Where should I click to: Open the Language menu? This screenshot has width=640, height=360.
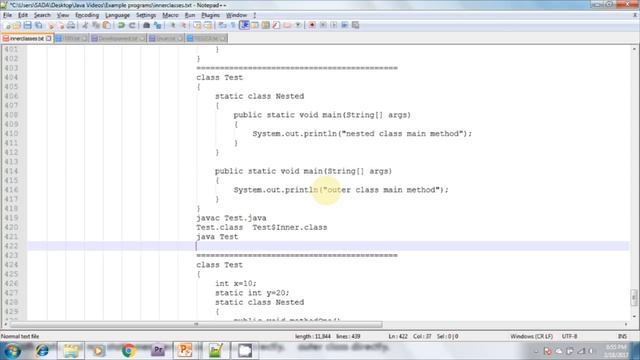click(x=117, y=15)
